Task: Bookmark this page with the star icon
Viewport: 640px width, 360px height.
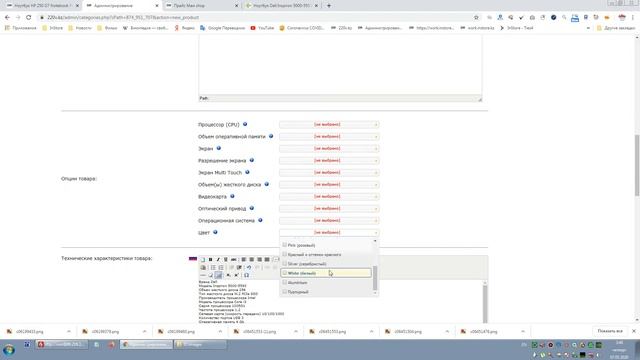Action: [476, 18]
